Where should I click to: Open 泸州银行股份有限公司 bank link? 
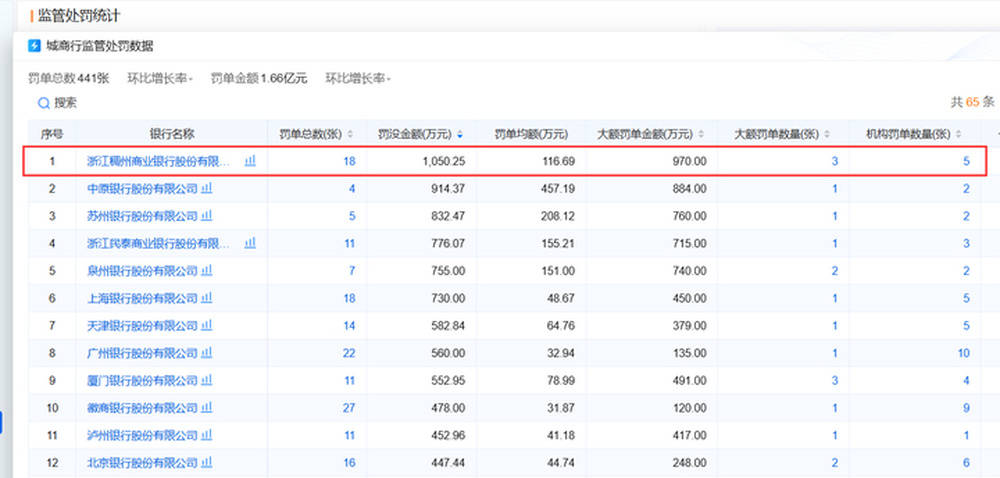click(142, 435)
